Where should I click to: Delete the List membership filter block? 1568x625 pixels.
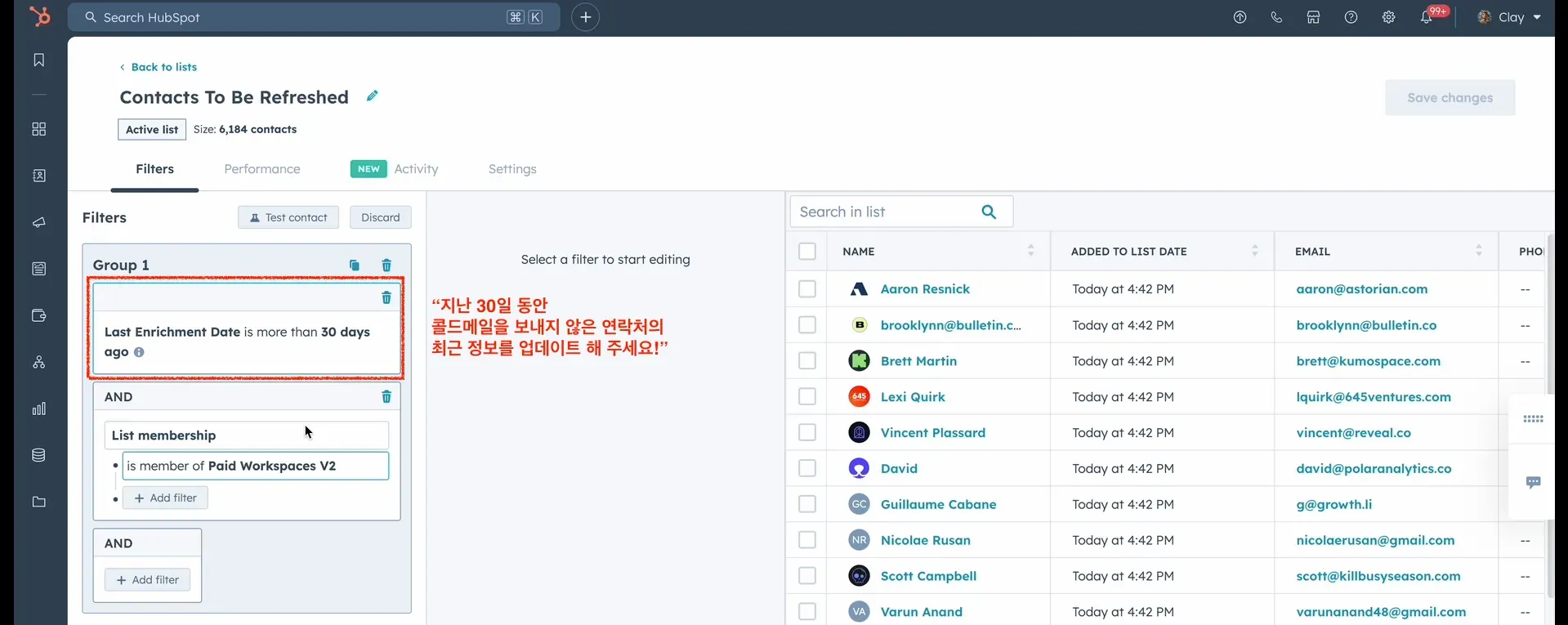pyautogui.click(x=386, y=397)
